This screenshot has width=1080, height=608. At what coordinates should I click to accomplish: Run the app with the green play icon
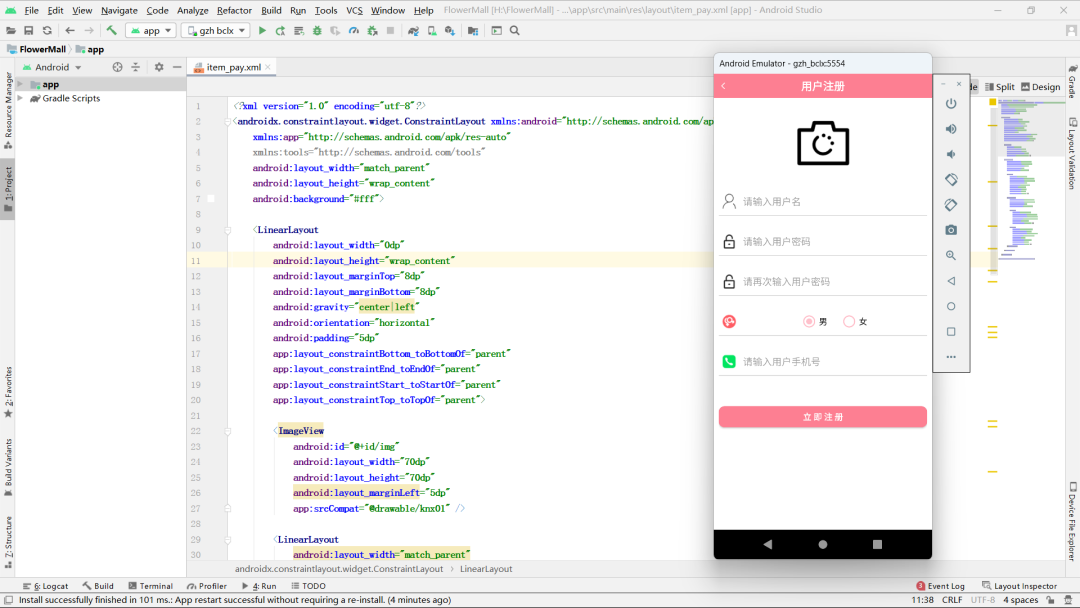(x=262, y=31)
